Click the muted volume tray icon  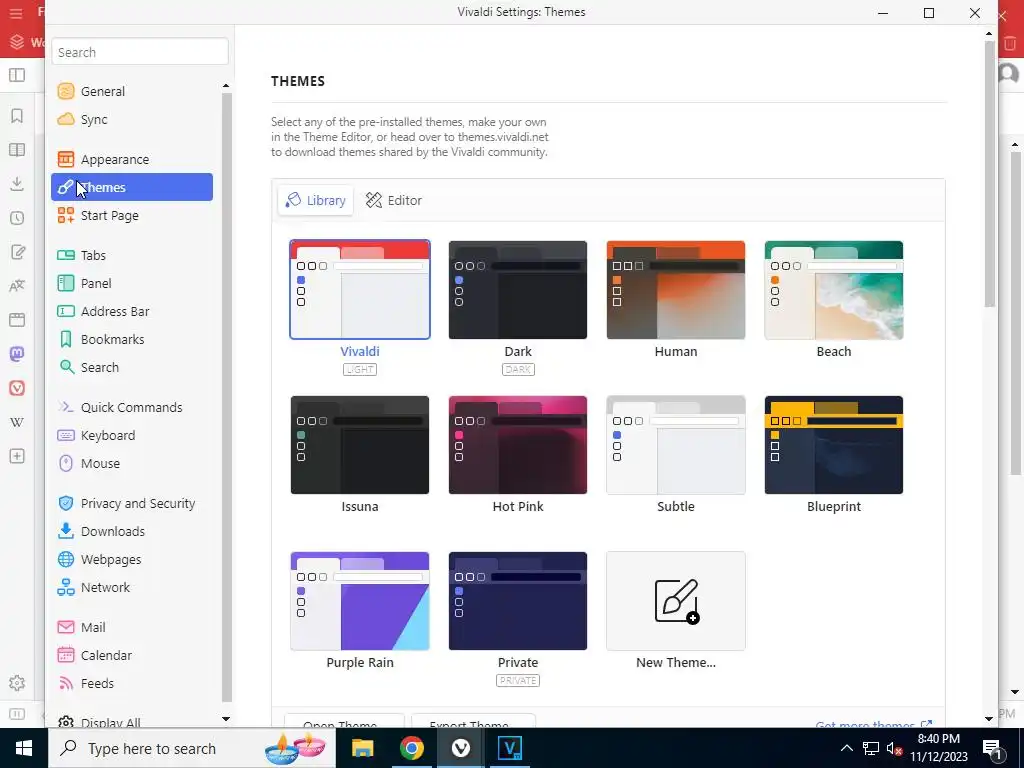(895, 748)
